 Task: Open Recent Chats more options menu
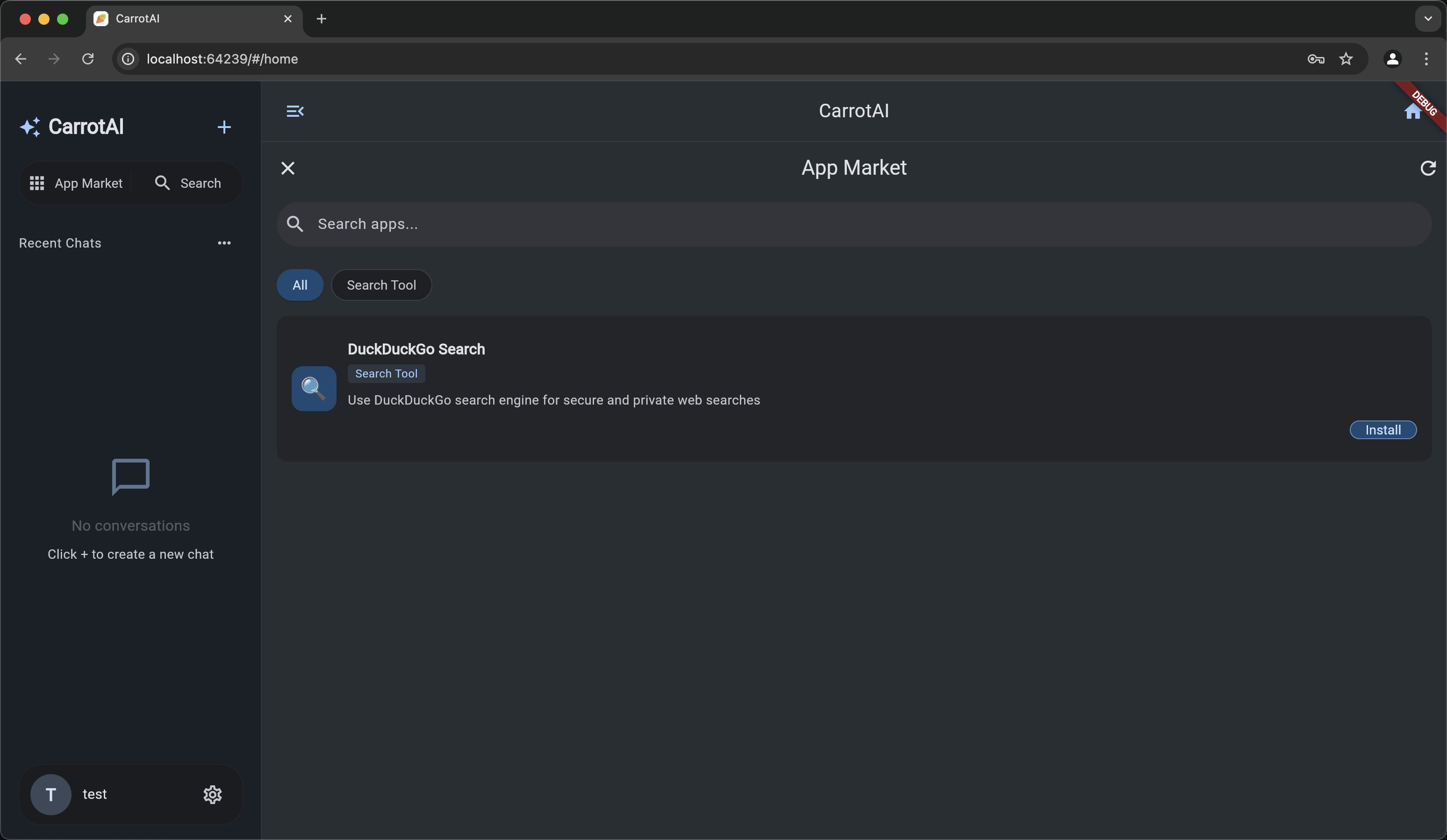(224, 243)
